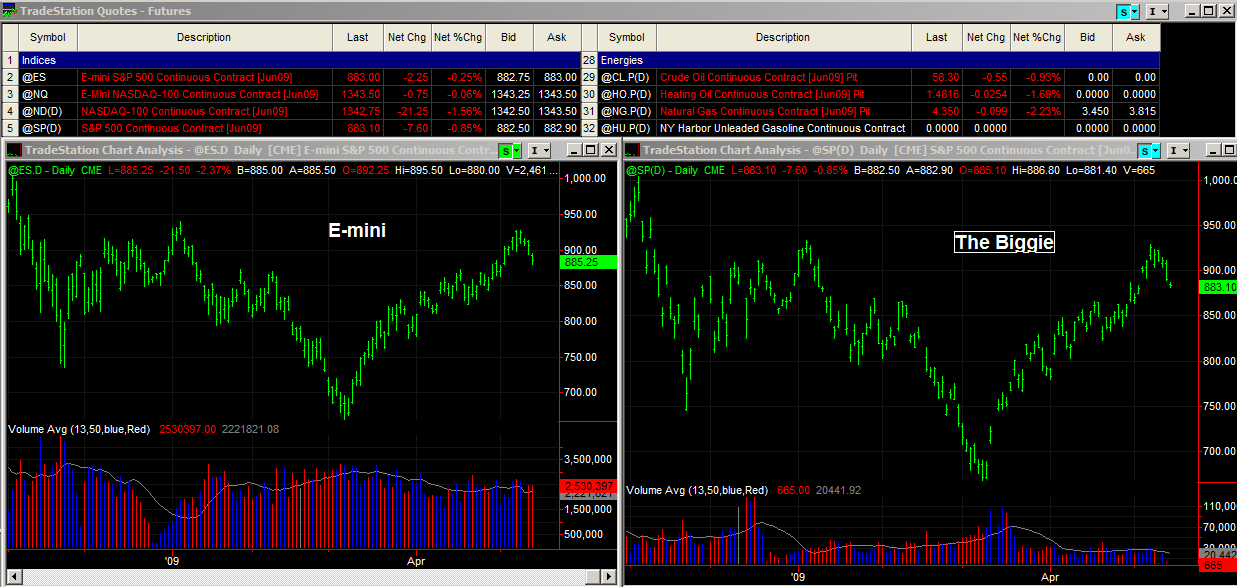This screenshot has height=587, width=1237.
Task: Select the @SP(D) symbol cell in quotes table
Action: (48, 128)
